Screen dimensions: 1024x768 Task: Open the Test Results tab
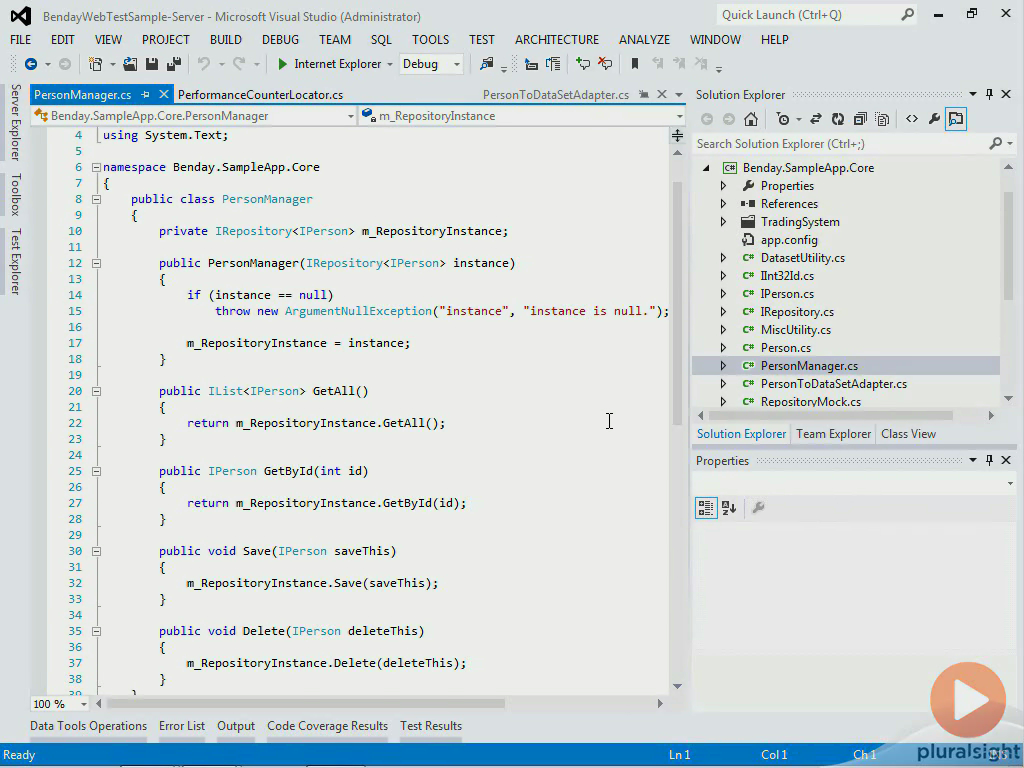click(431, 726)
